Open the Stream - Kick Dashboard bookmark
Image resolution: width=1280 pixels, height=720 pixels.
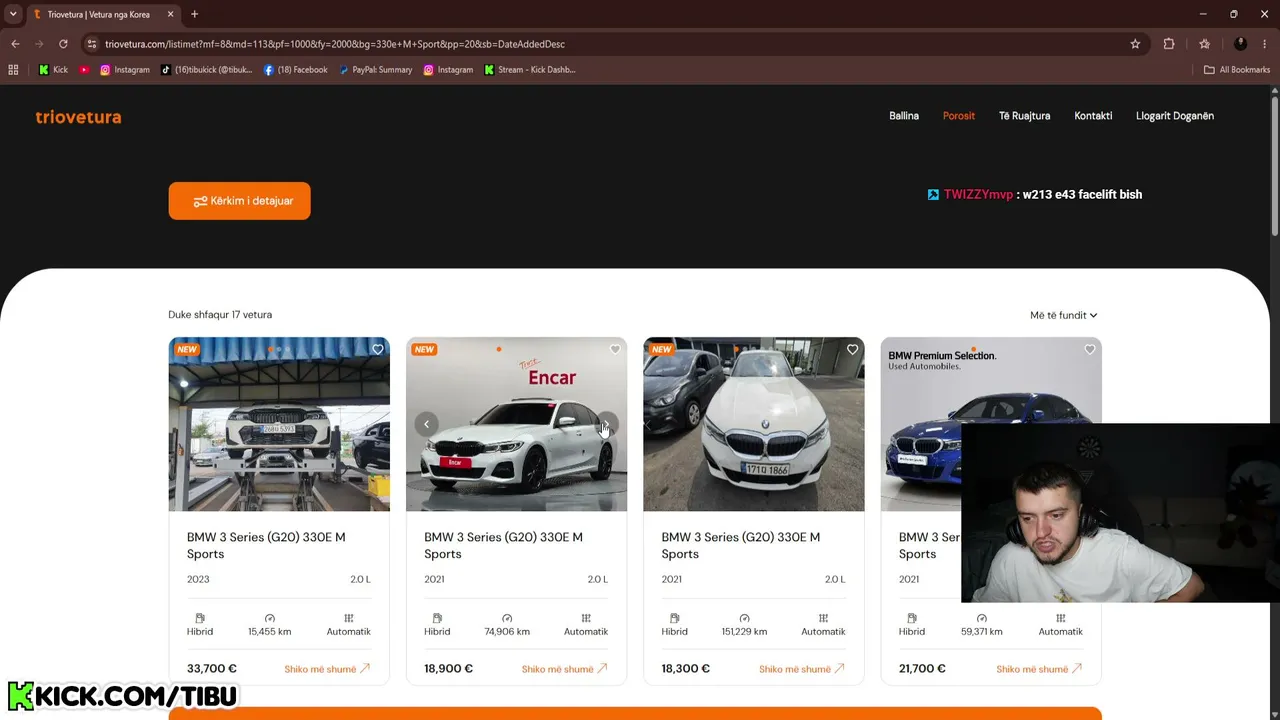(530, 70)
